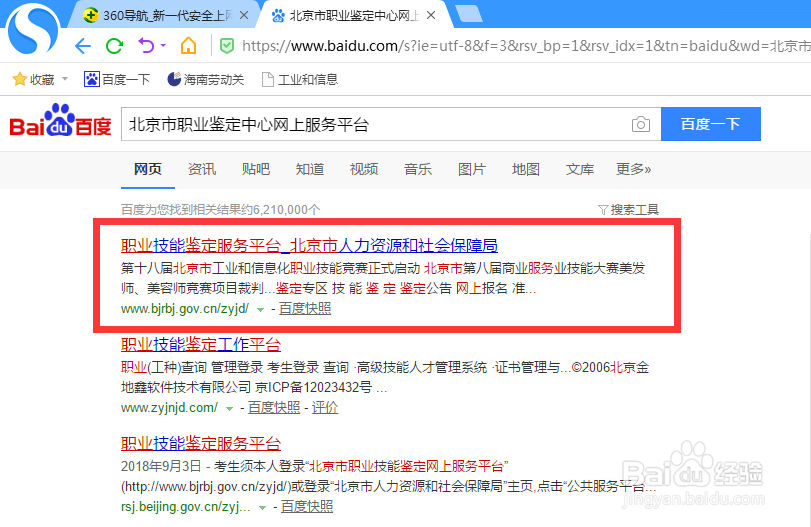Switch to the 知道 tab
The height and width of the screenshot is (527, 811).
(310, 169)
